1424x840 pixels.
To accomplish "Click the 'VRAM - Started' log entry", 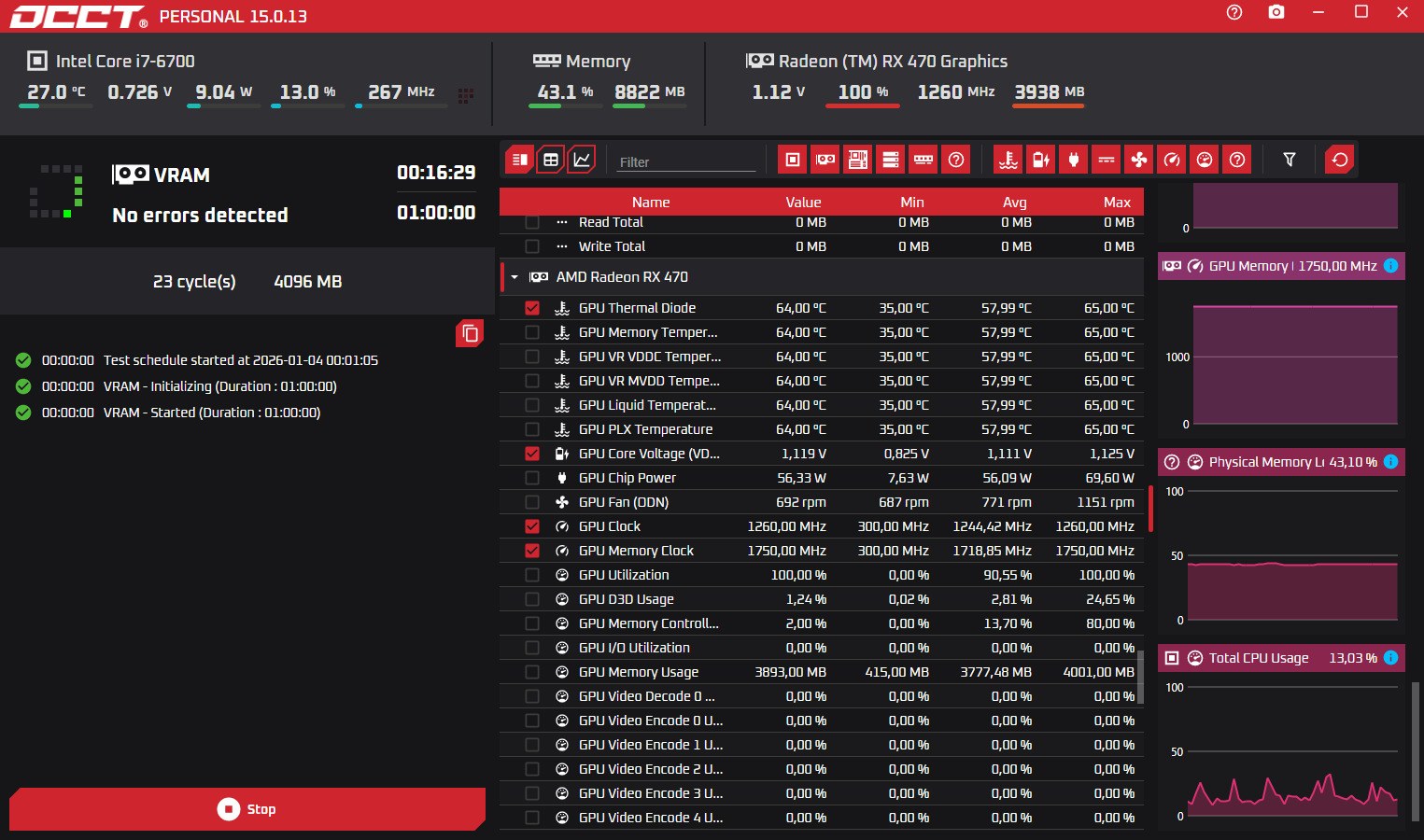I will pos(212,413).
